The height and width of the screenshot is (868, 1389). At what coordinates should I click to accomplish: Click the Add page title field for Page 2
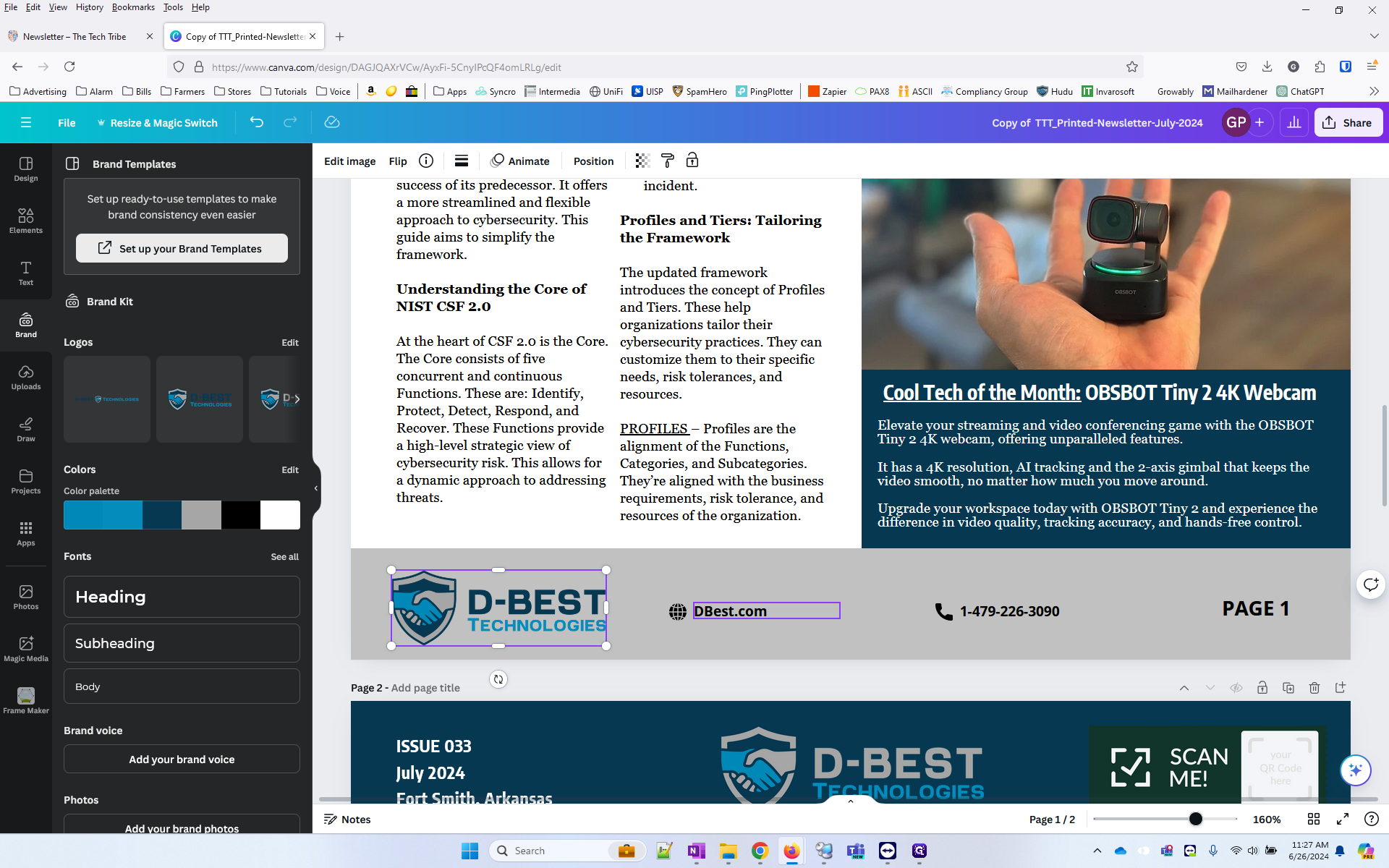pos(425,688)
